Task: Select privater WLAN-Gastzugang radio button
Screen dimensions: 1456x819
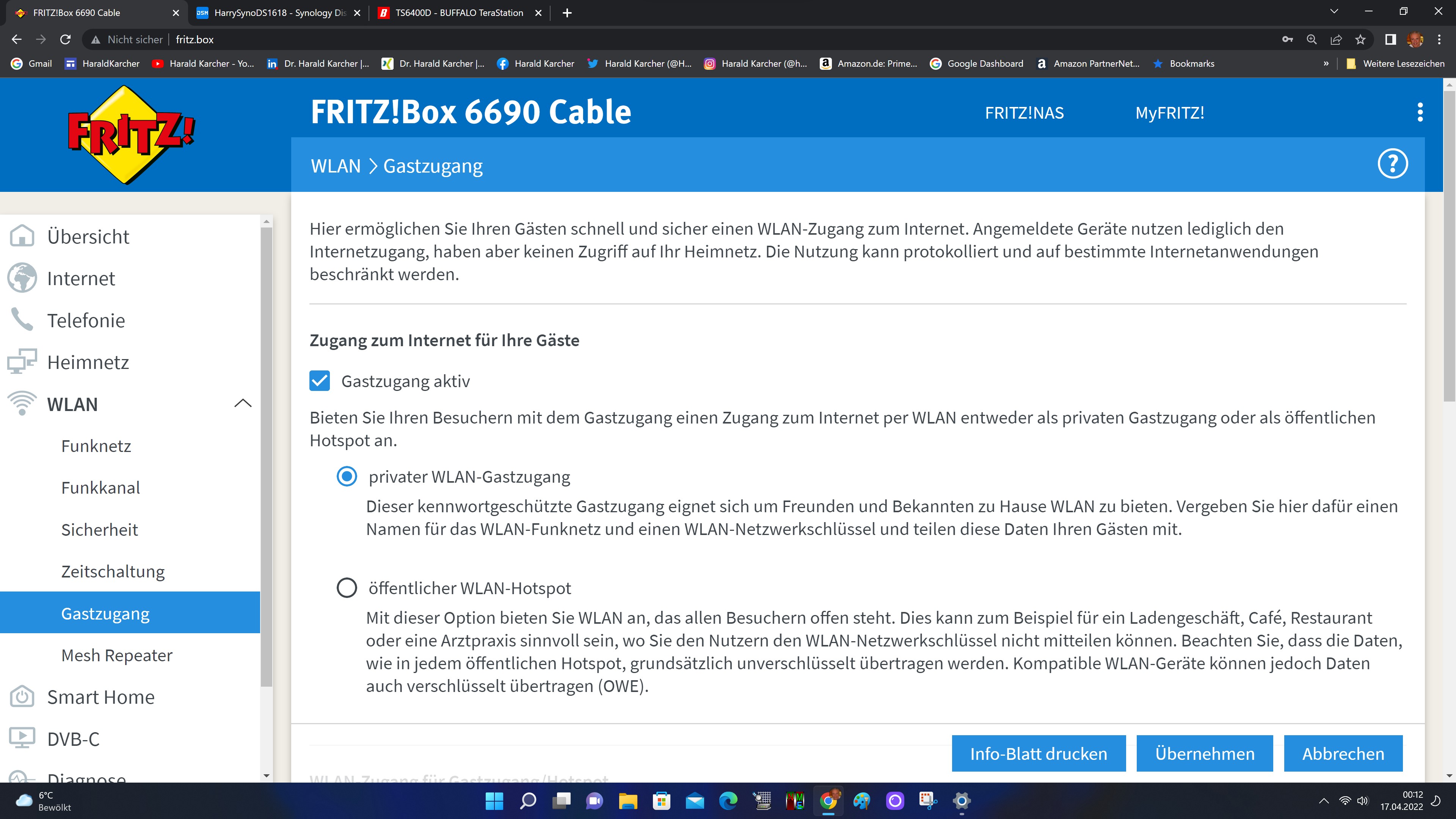Action: 347,477
